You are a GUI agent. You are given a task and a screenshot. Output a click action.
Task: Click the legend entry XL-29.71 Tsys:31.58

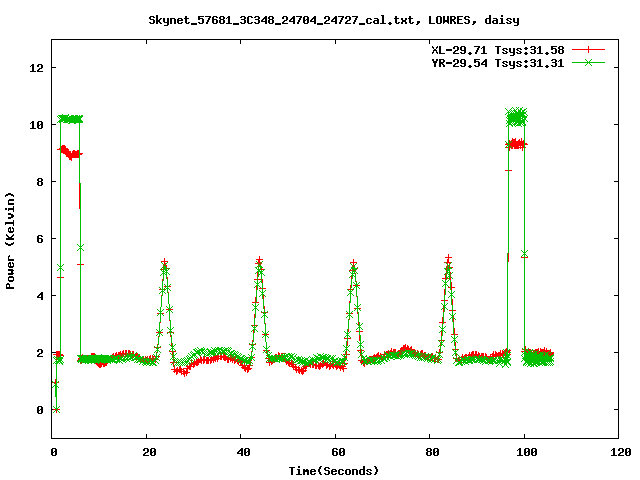498,50
